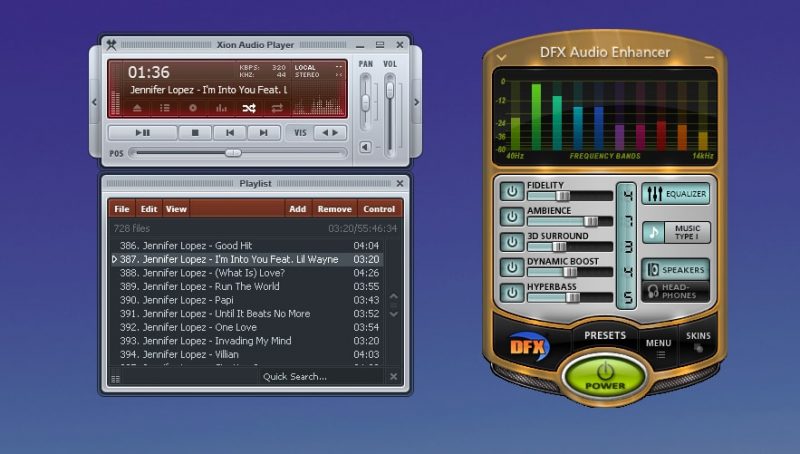Select track 394 Jennifer Lopez - Villian
The image size is (800, 454).
247,355
